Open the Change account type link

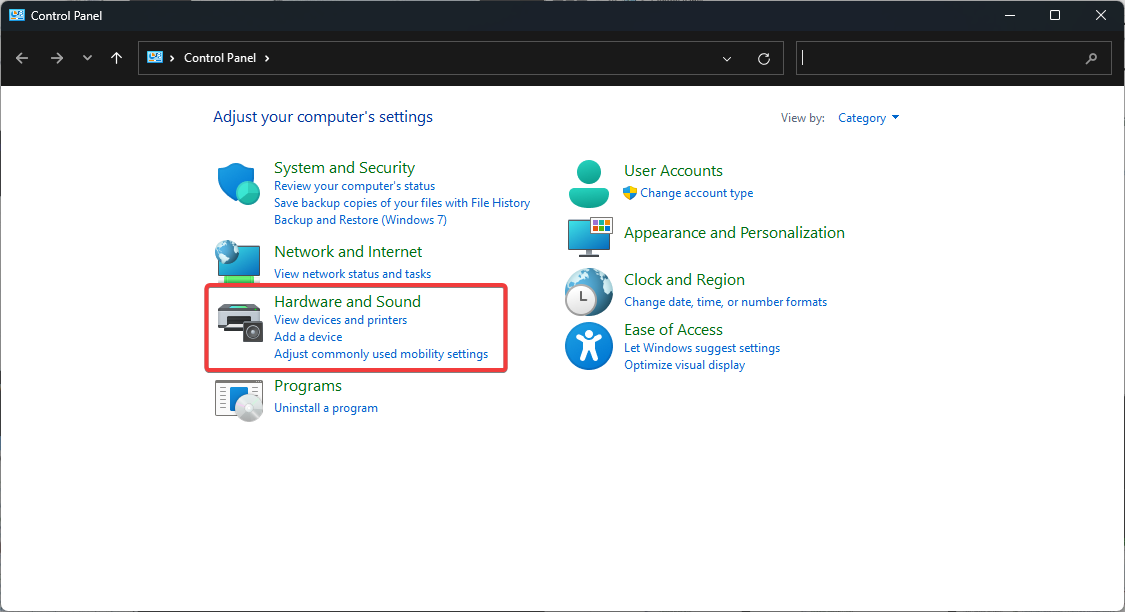point(696,193)
